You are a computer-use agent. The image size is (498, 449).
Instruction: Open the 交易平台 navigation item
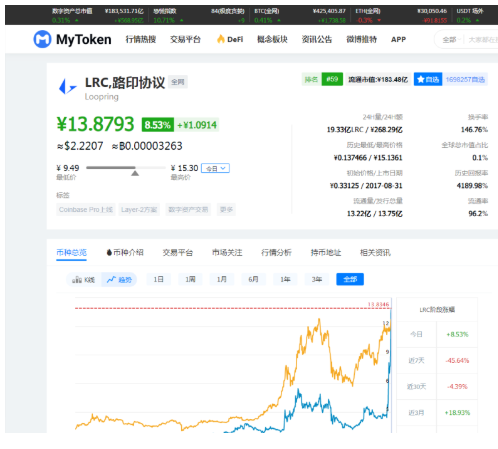coord(185,39)
